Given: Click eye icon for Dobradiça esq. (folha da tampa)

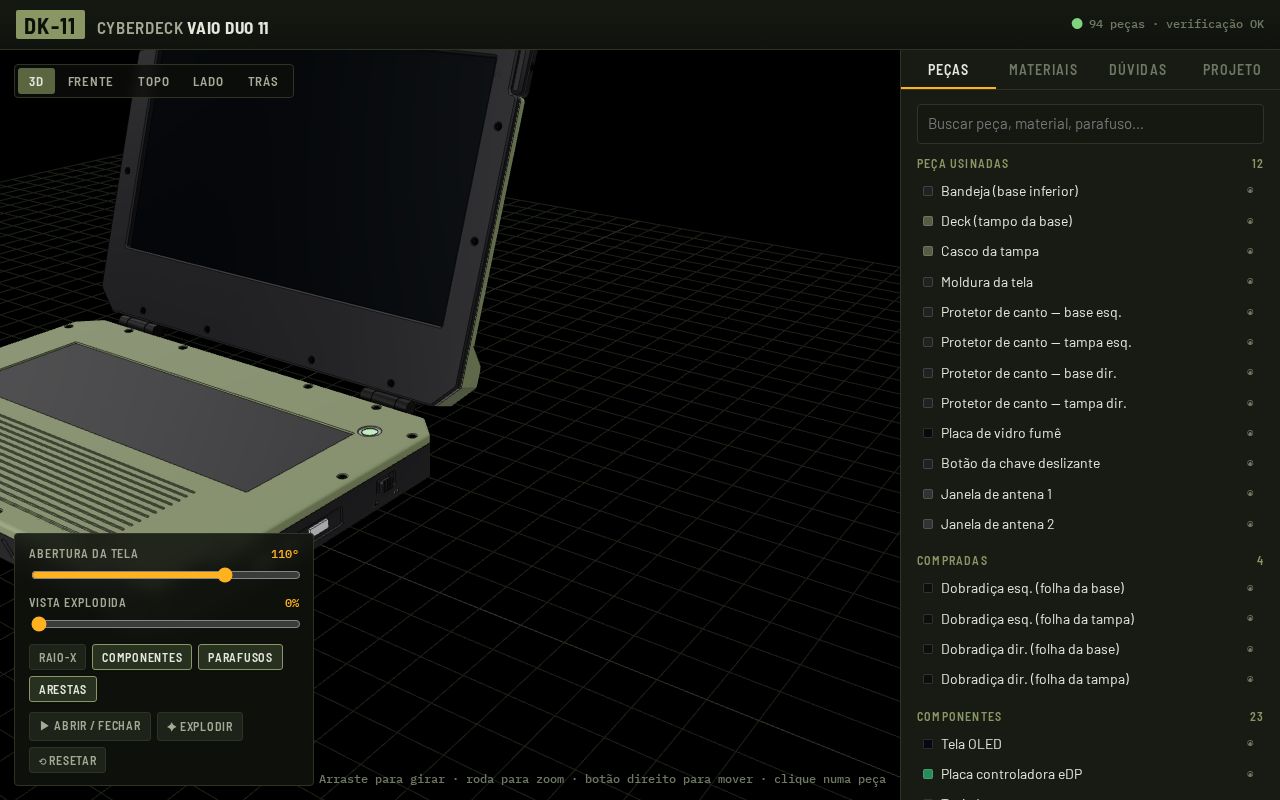Looking at the screenshot, I should [x=1250, y=619].
